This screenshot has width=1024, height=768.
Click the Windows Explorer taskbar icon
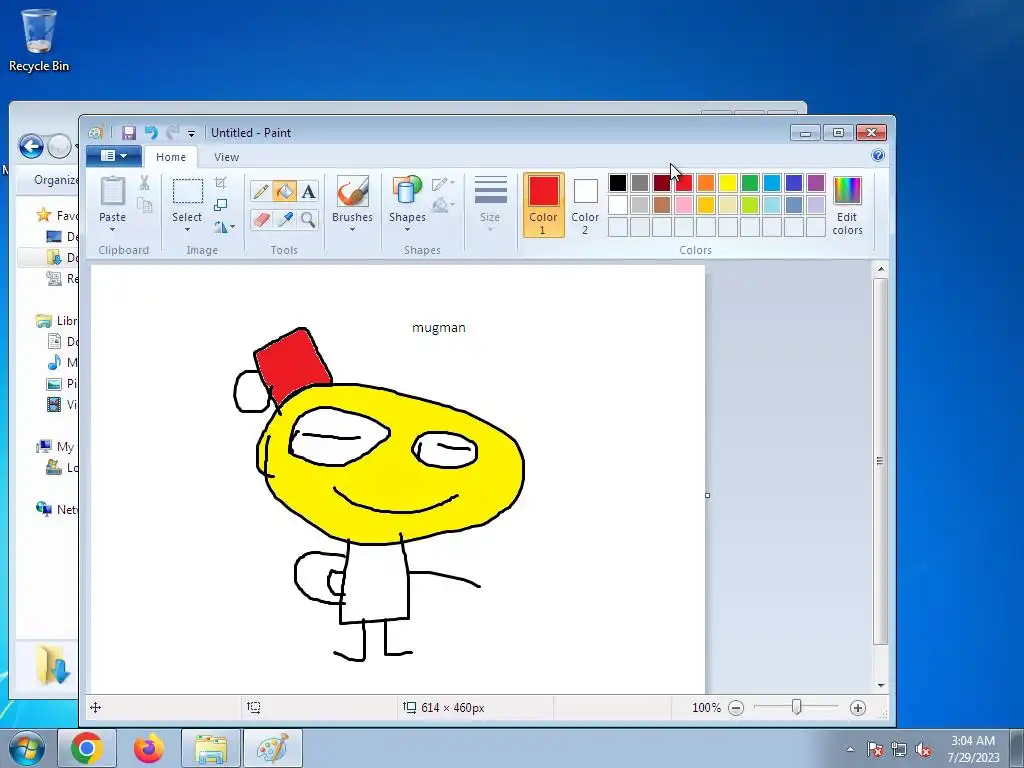coord(210,748)
